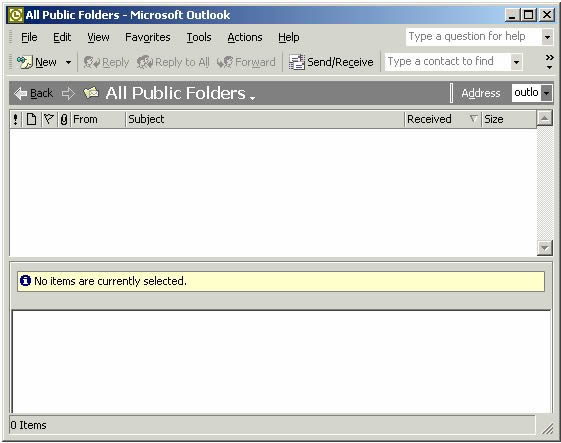Maximize the Outlook window

[529, 15]
